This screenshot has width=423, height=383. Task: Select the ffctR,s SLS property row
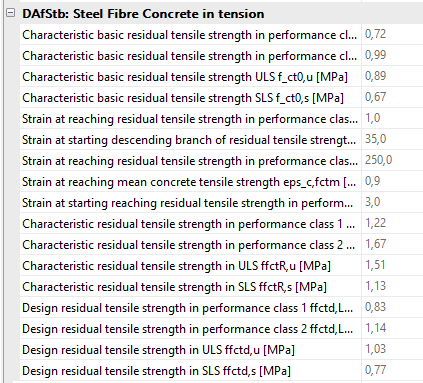coord(190,287)
